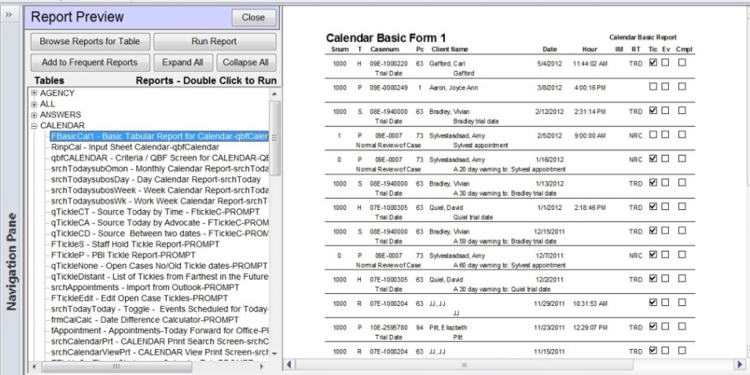Image resolution: width=750 pixels, height=375 pixels.
Task: Select fAppointment Appointments-Today Forward
Action: coord(159,331)
